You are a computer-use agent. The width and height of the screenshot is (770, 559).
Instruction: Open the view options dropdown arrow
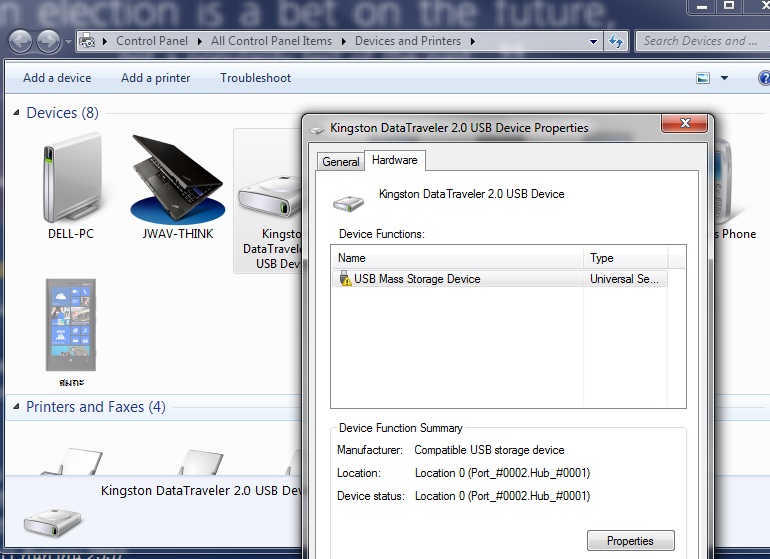(724, 78)
